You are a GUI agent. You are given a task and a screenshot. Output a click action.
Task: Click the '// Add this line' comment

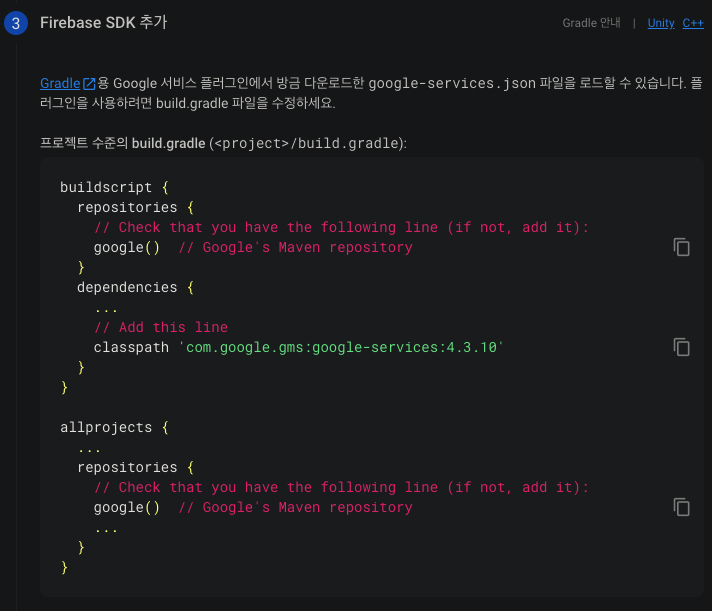coord(161,327)
